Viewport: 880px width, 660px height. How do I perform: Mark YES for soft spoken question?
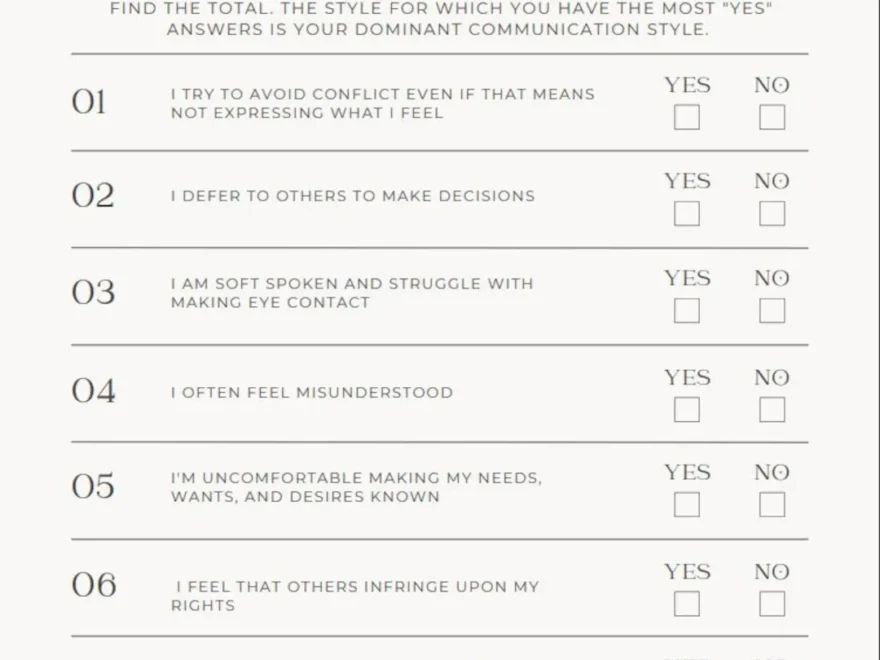(686, 311)
